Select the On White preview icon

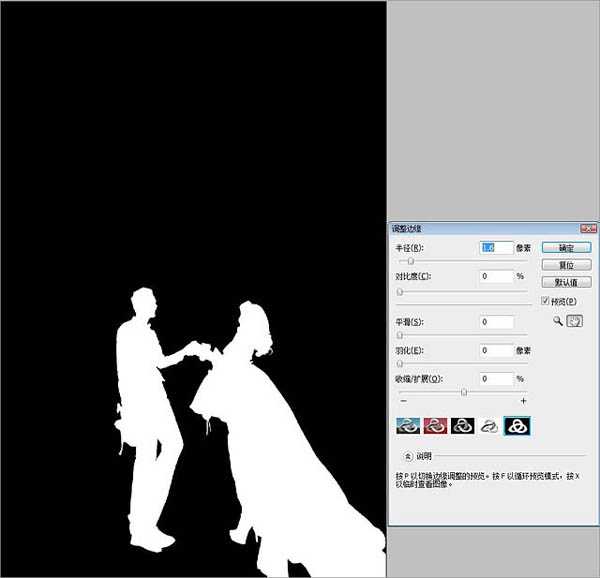coord(489,426)
